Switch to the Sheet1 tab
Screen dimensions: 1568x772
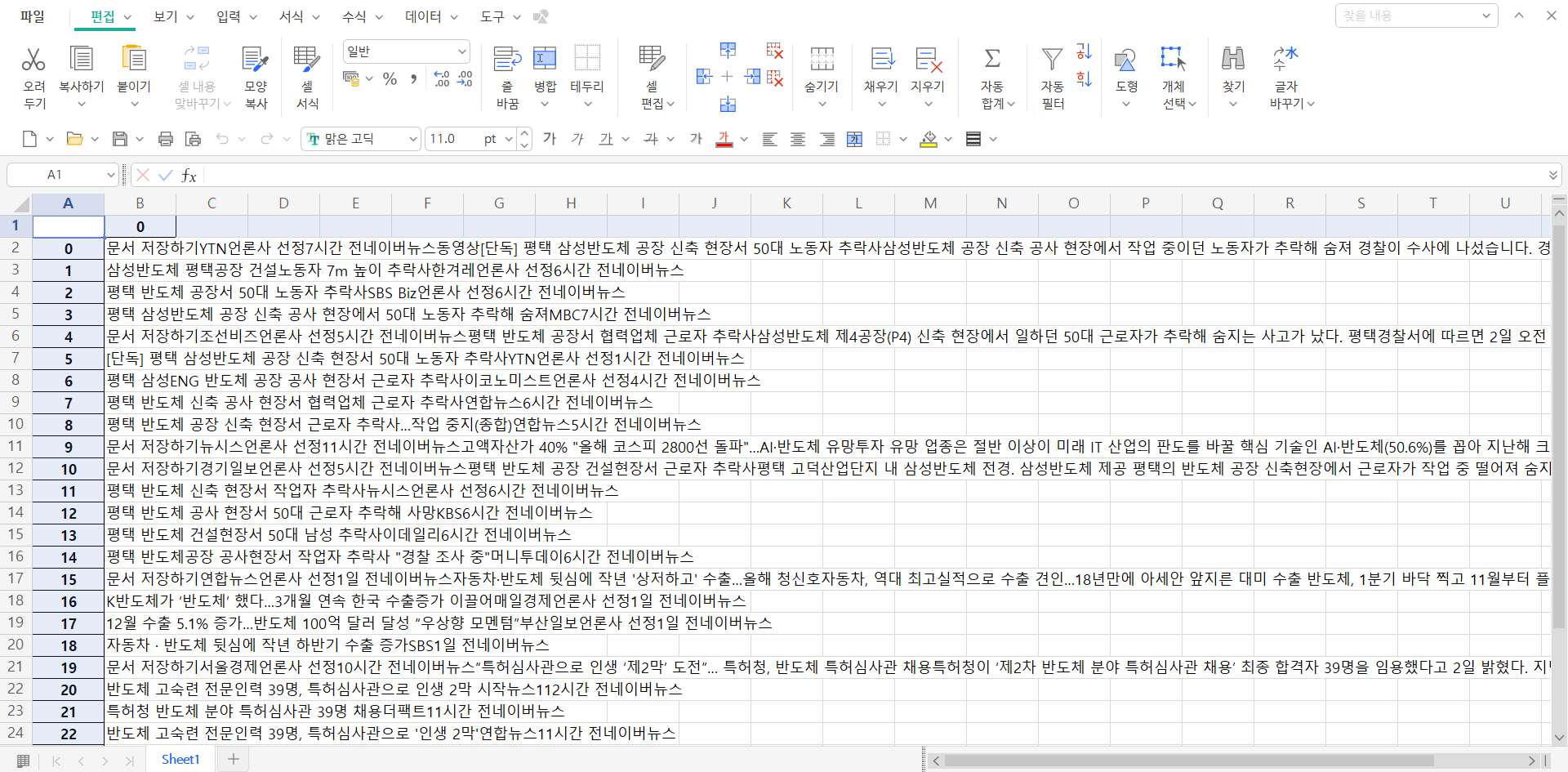click(180, 760)
